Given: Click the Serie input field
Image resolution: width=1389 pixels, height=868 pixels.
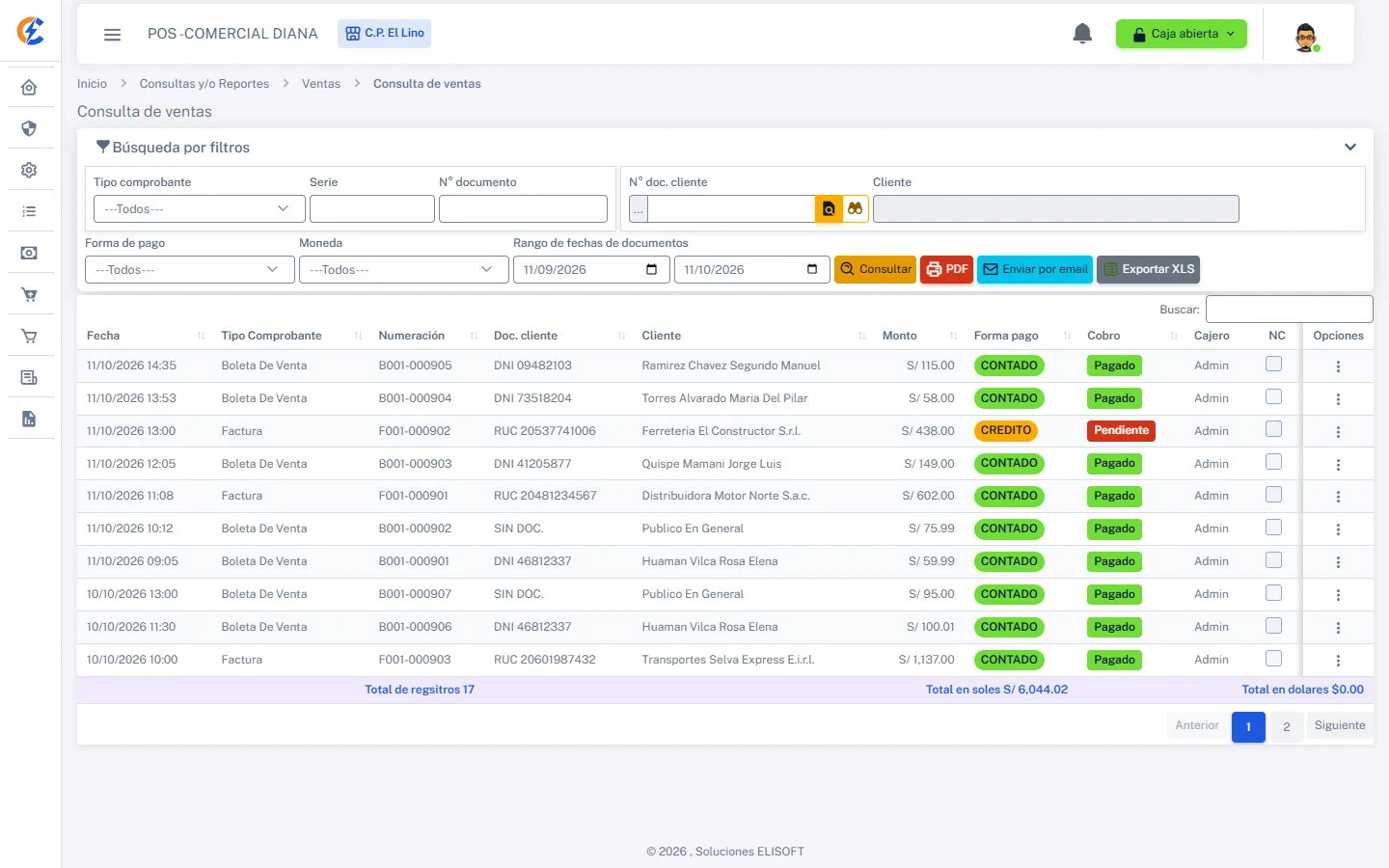Looking at the screenshot, I should coord(372,209).
